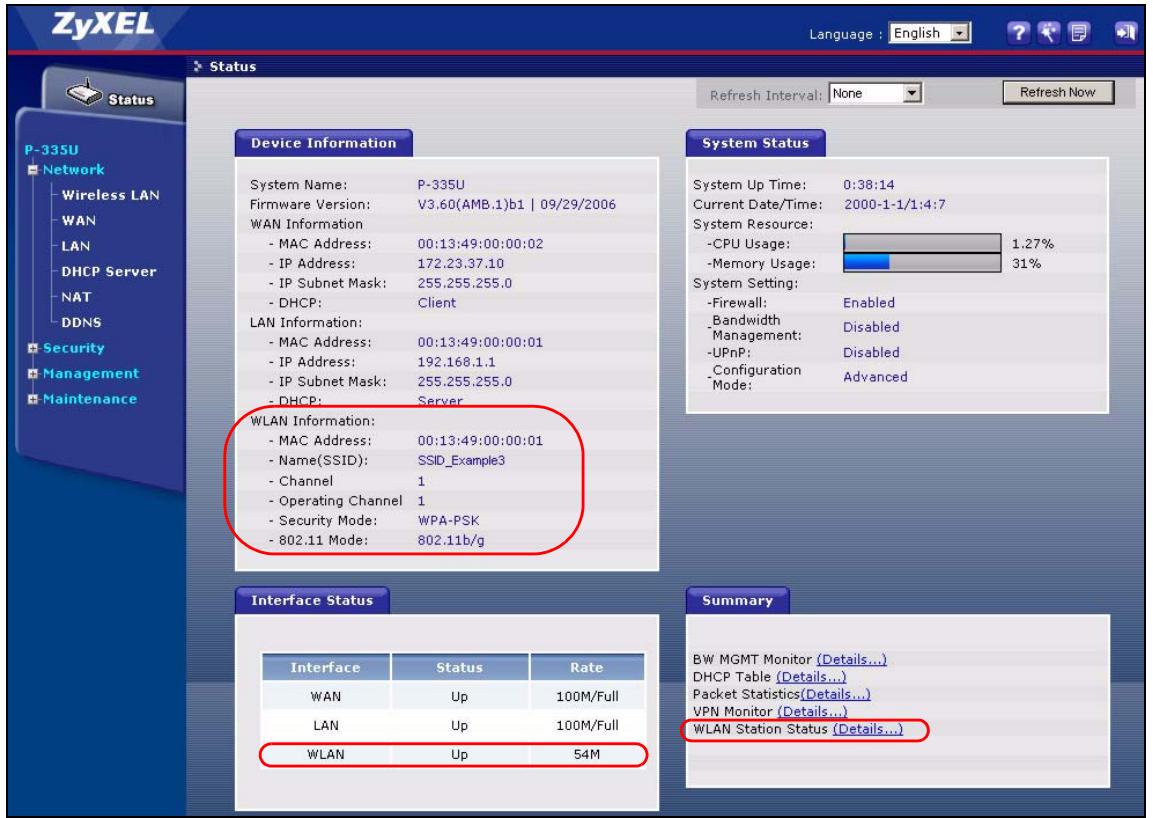Click the Configuration Mode Advanced value
The height and width of the screenshot is (818, 1153).
tap(875, 377)
